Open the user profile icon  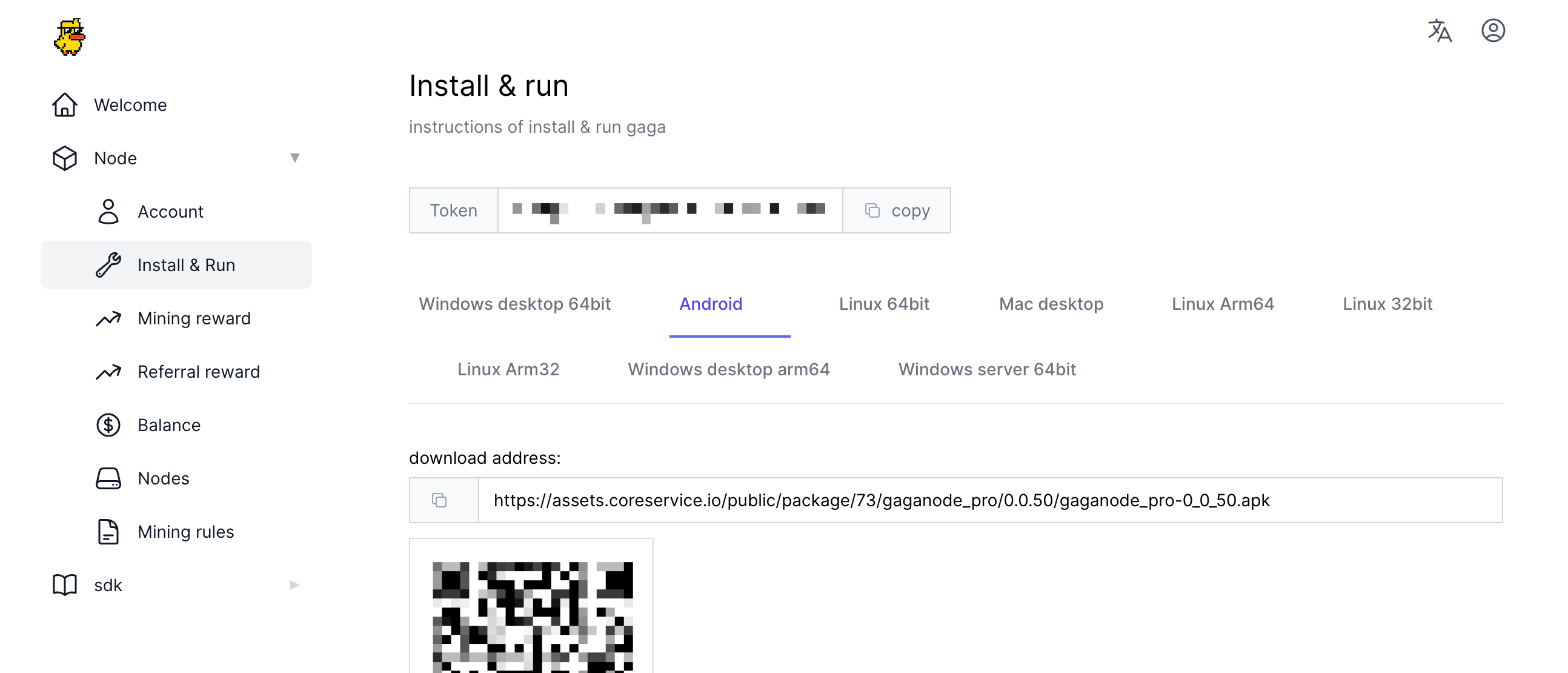(1492, 30)
